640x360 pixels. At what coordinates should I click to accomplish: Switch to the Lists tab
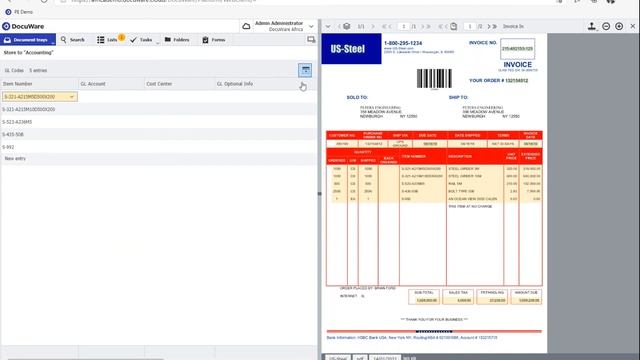(x=107, y=40)
